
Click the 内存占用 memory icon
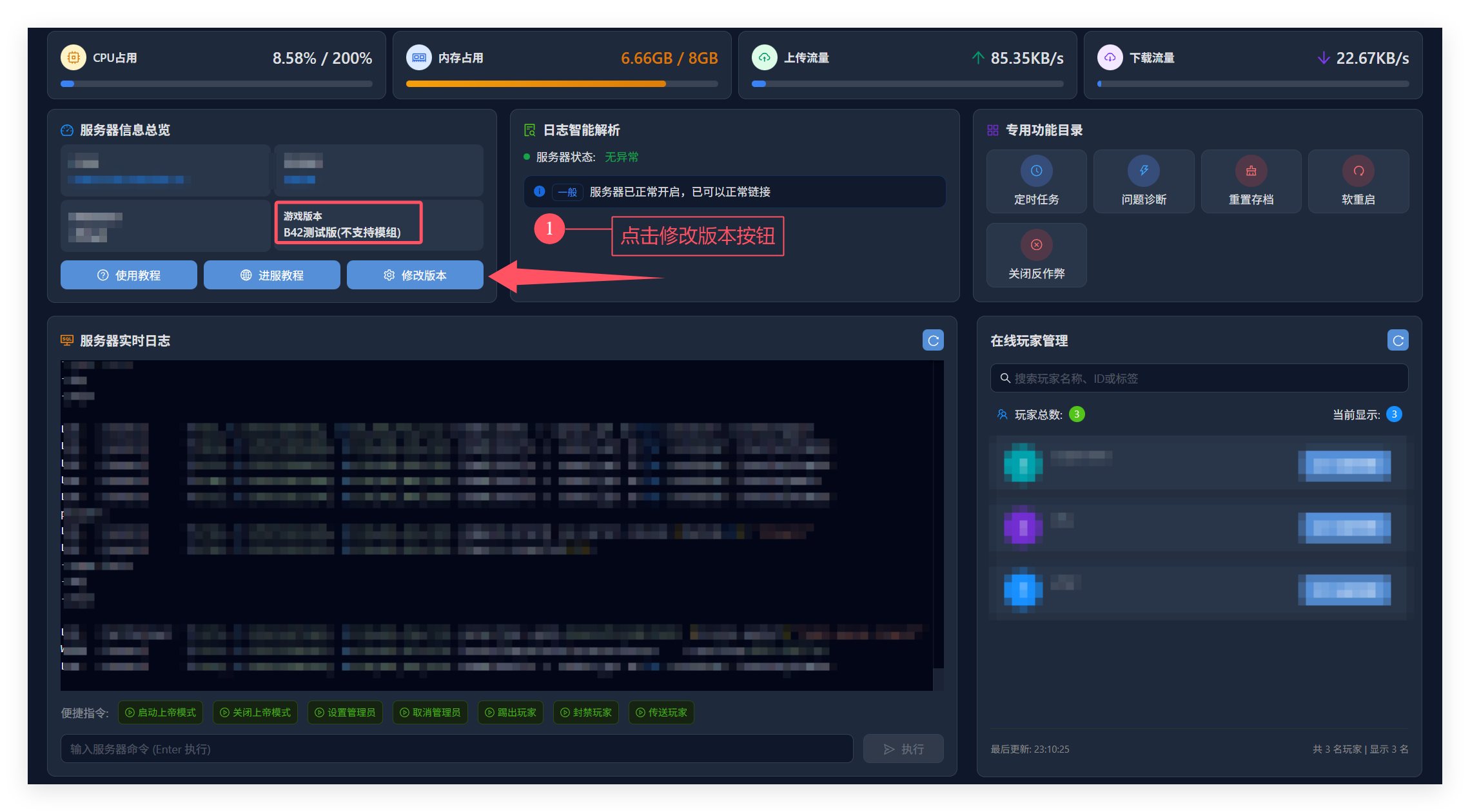pyautogui.click(x=419, y=57)
